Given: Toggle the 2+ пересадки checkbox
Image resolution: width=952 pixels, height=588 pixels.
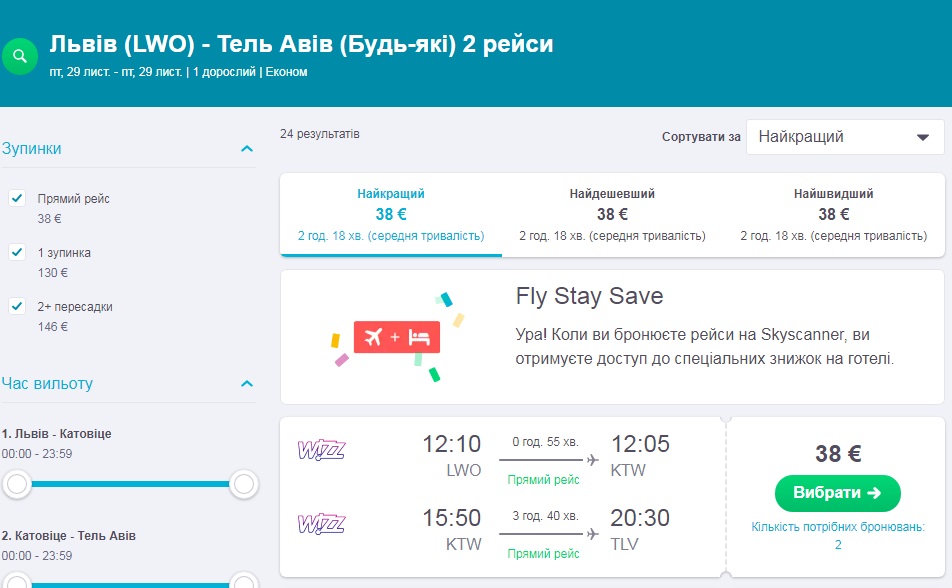Looking at the screenshot, I should point(17,306).
